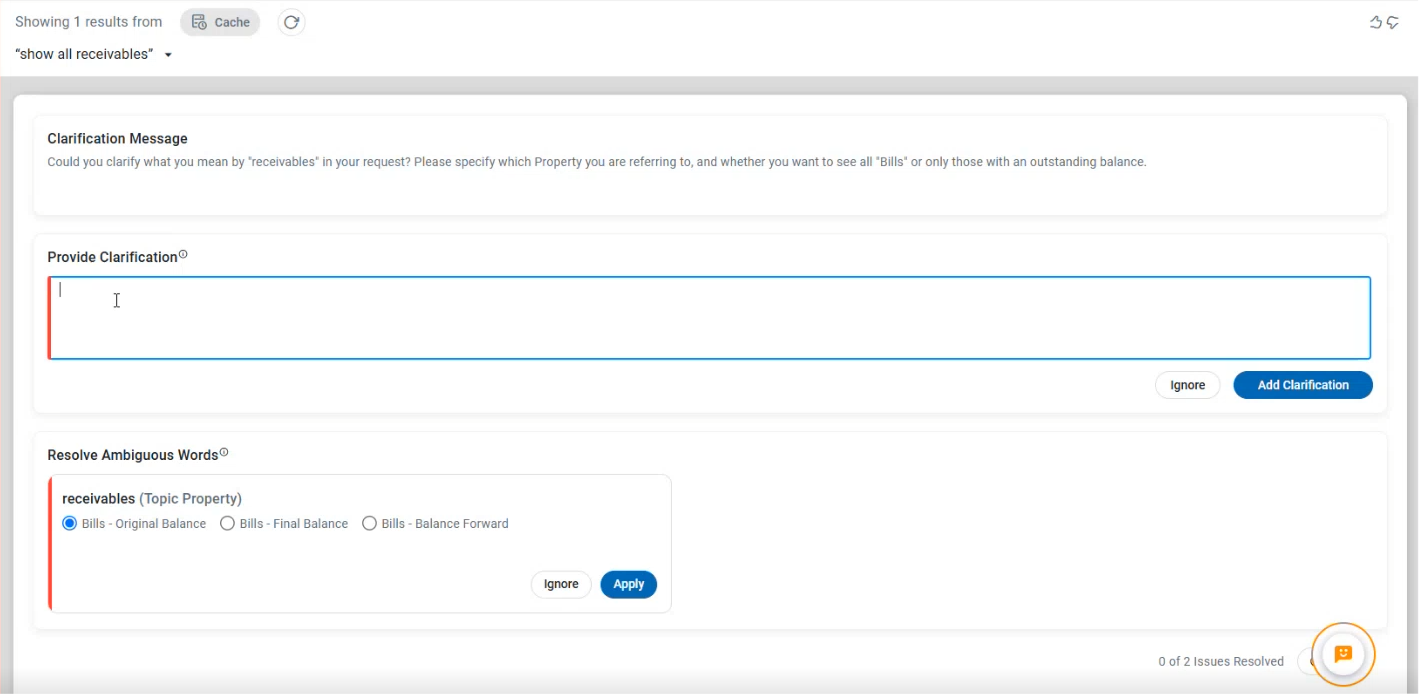Click the Cache source badge
Screen dimensions: 1419x694
pyautogui.click(x=220, y=22)
